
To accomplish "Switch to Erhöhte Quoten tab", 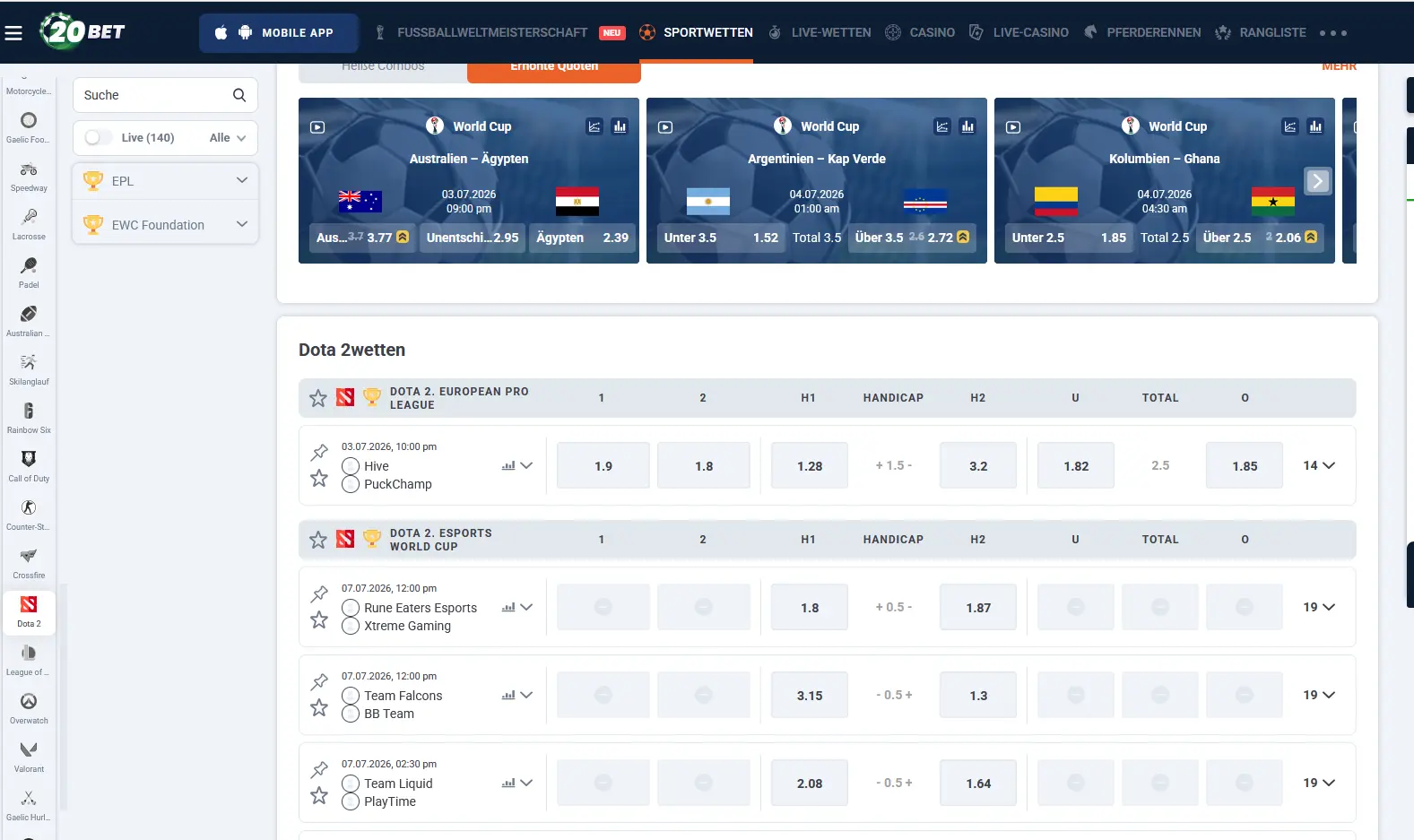I will point(554,70).
